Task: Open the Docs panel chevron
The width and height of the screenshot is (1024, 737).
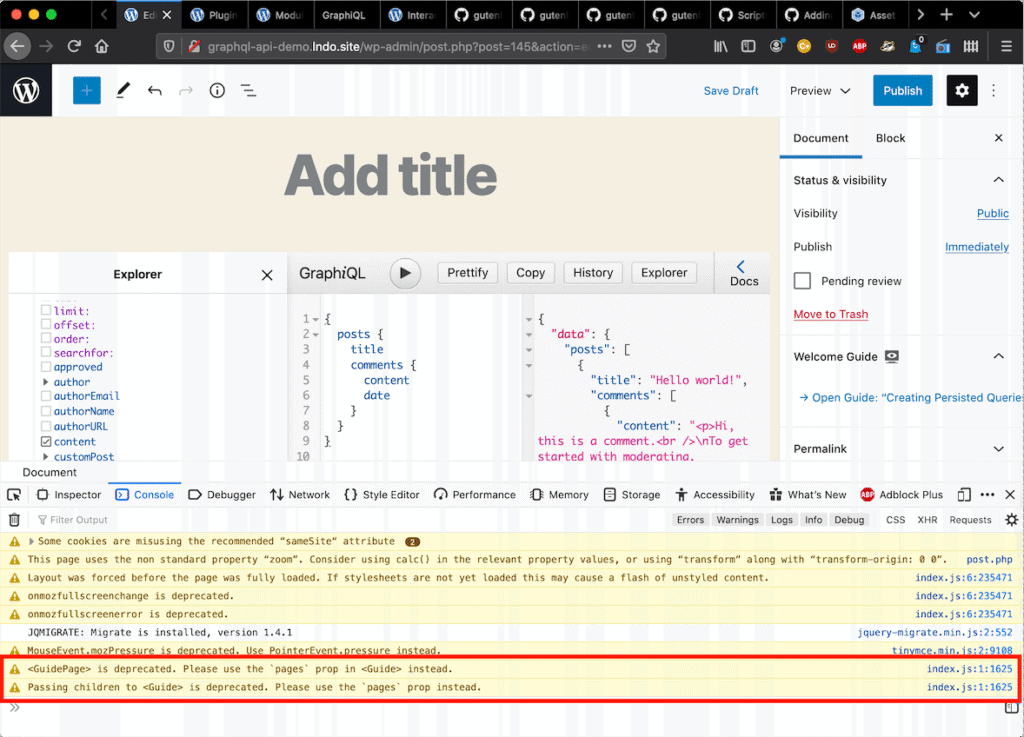Action: click(740, 266)
